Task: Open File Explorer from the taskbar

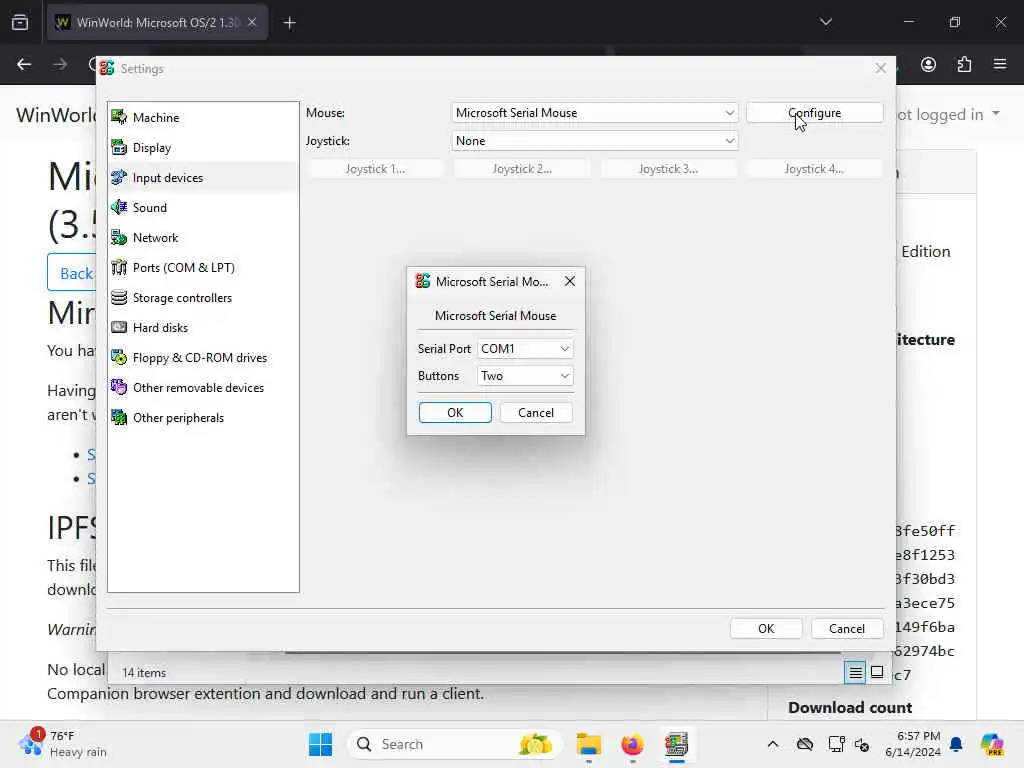Action: tap(588, 744)
